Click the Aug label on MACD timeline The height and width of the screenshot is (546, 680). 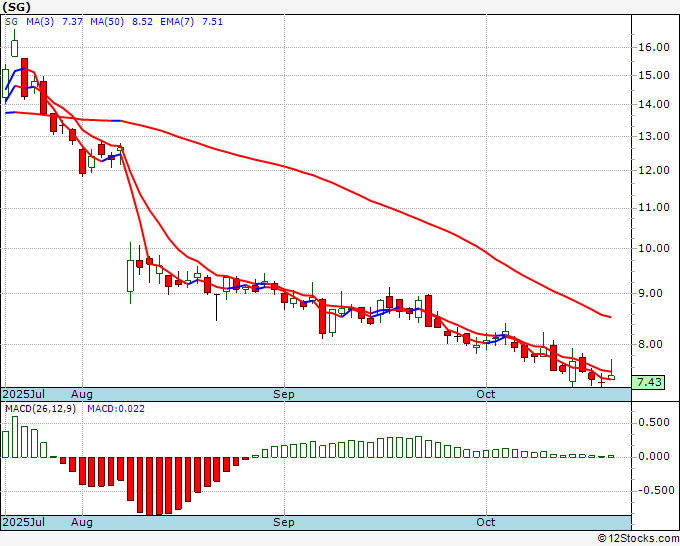pos(82,522)
